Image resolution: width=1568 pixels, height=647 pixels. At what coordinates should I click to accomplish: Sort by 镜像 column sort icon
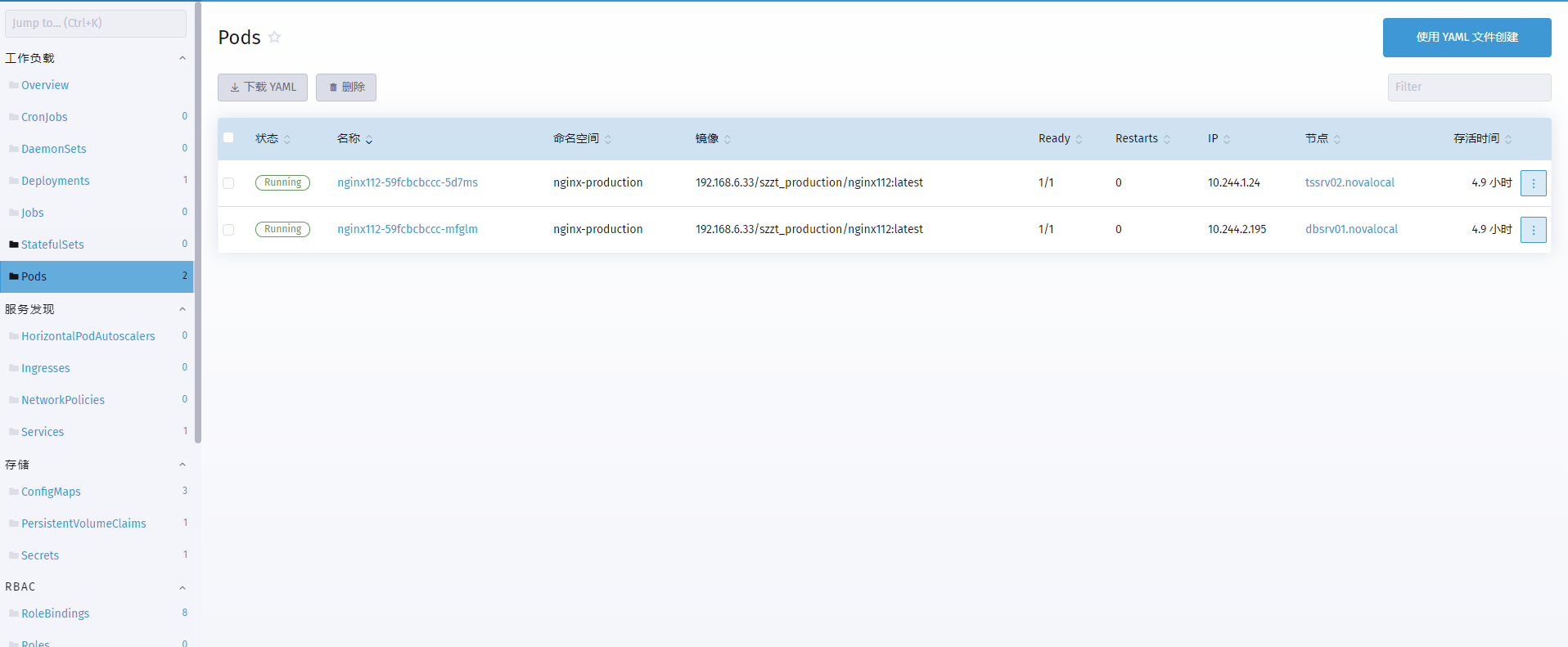click(728, 140)
